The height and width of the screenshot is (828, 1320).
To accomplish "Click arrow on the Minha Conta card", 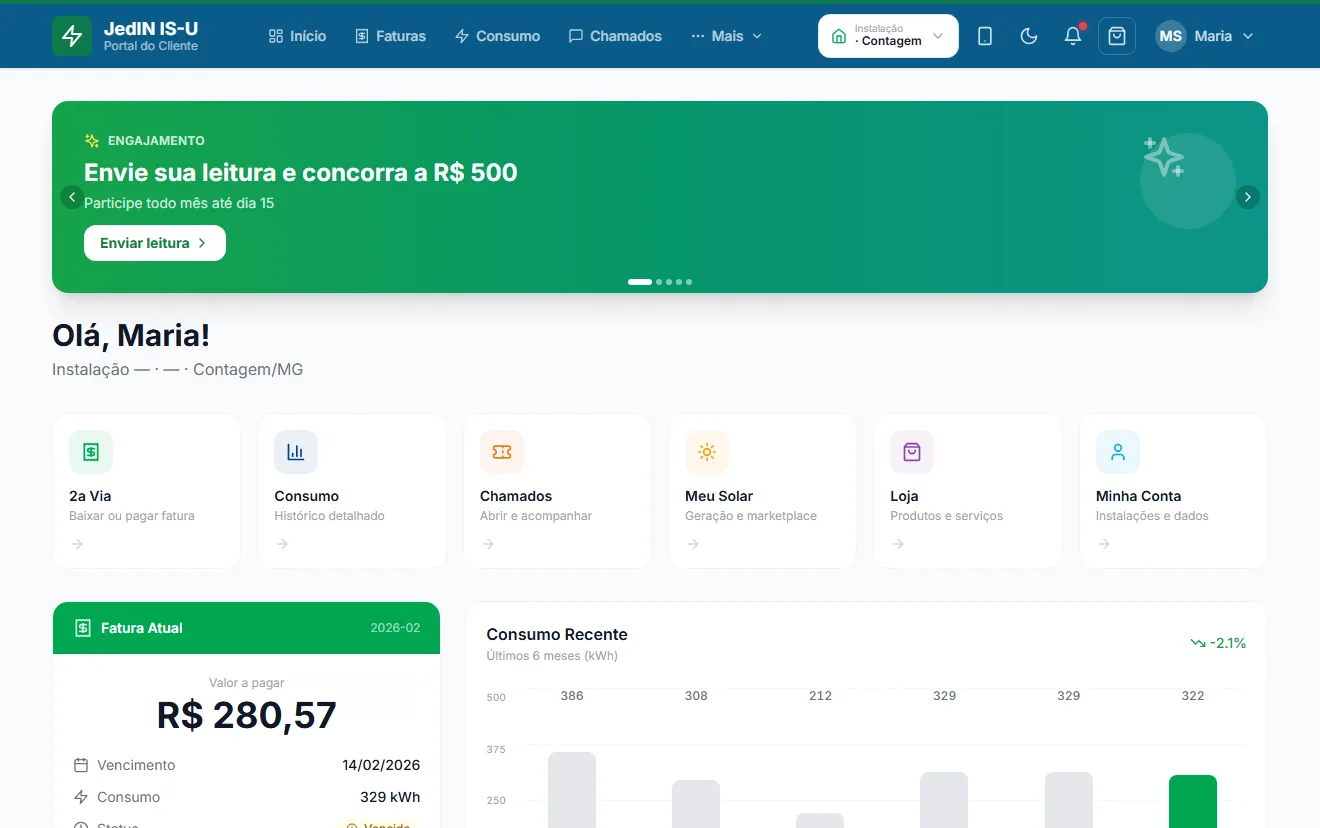I will pyautogui.click(x=1104, y=544).
